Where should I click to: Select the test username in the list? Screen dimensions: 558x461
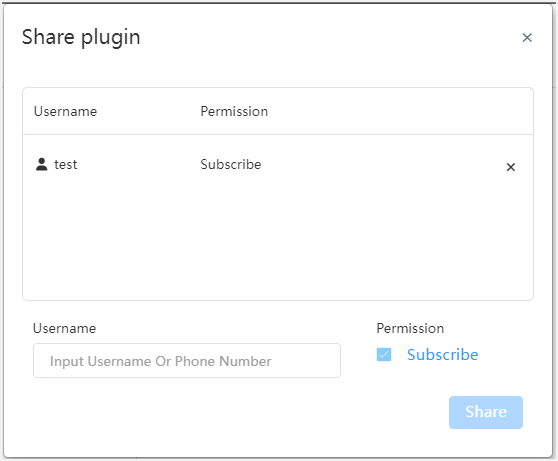[x=65, y=164]
